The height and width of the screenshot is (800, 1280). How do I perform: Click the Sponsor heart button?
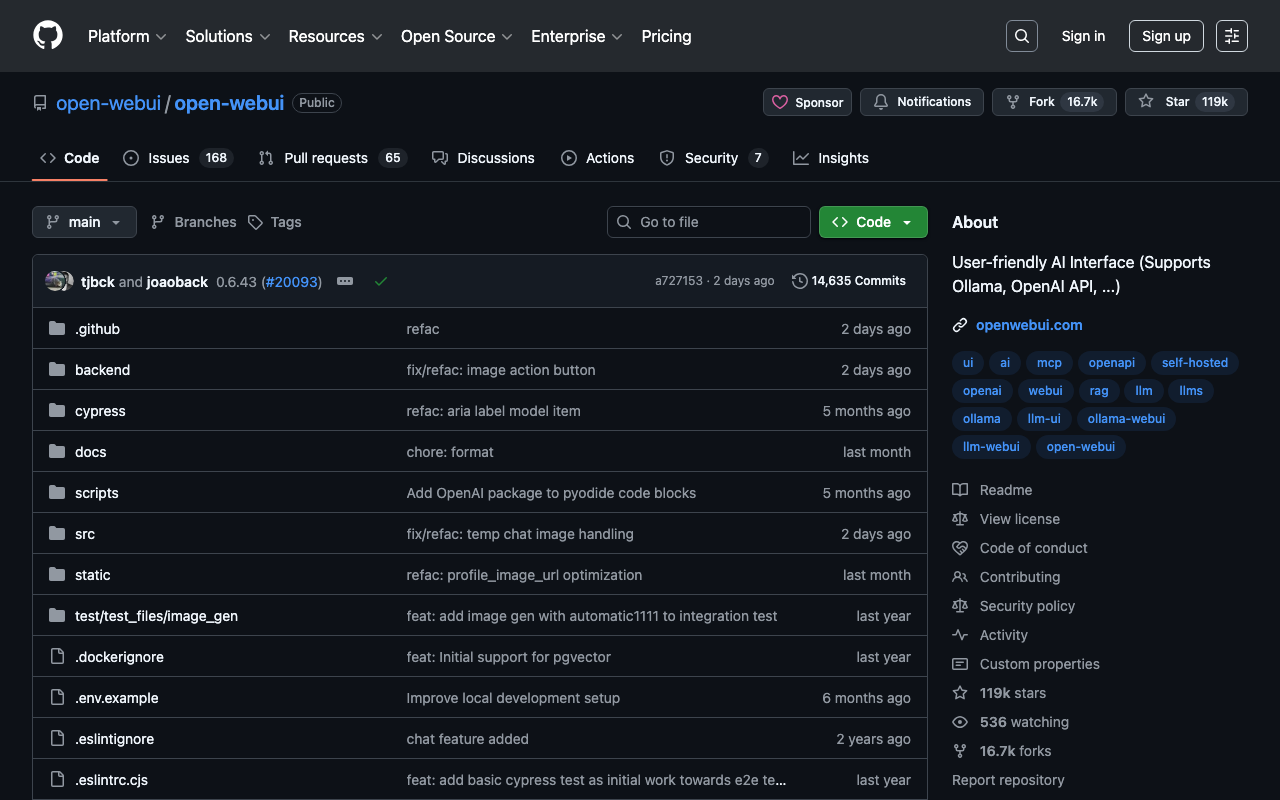tap(807, 102)
